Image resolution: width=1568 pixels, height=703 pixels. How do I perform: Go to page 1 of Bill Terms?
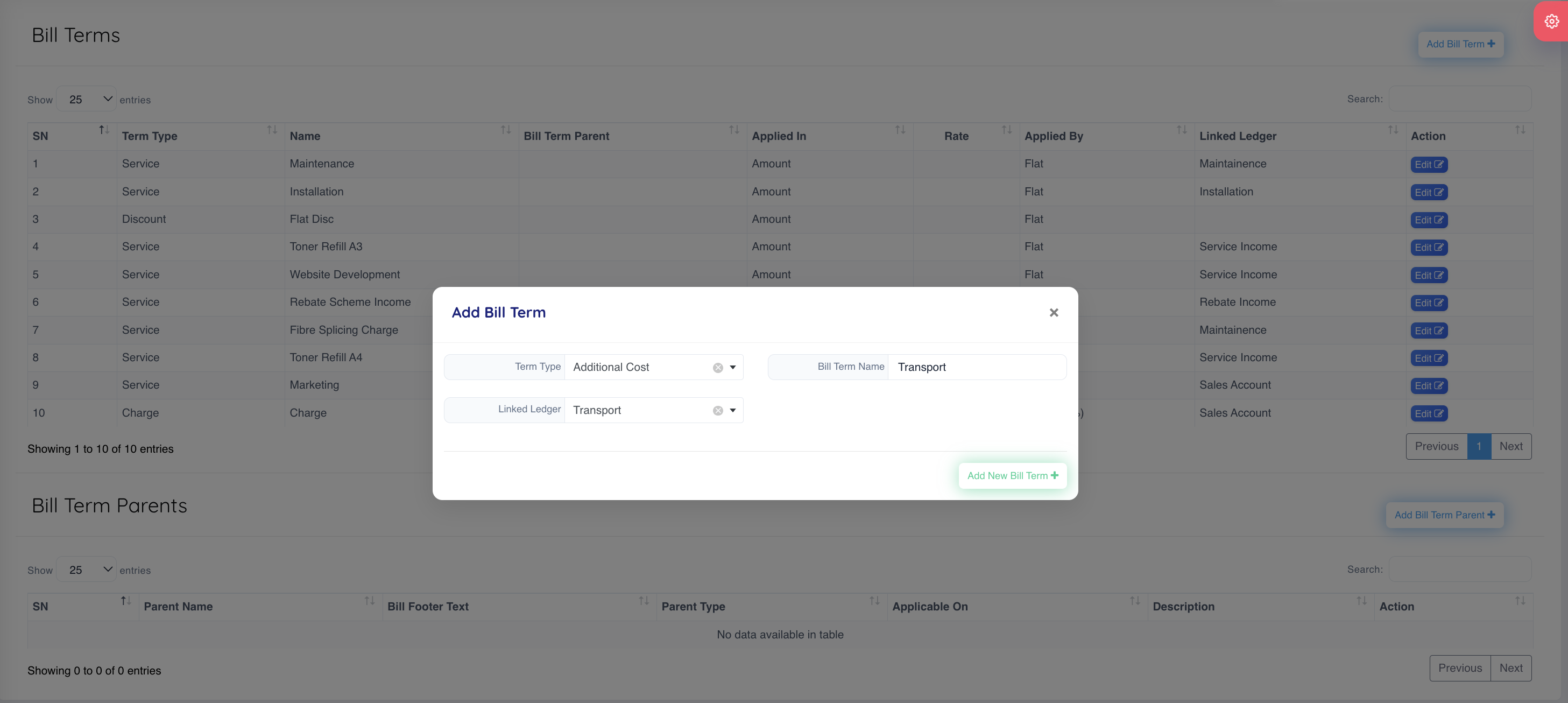click(x=1479, y=446)
